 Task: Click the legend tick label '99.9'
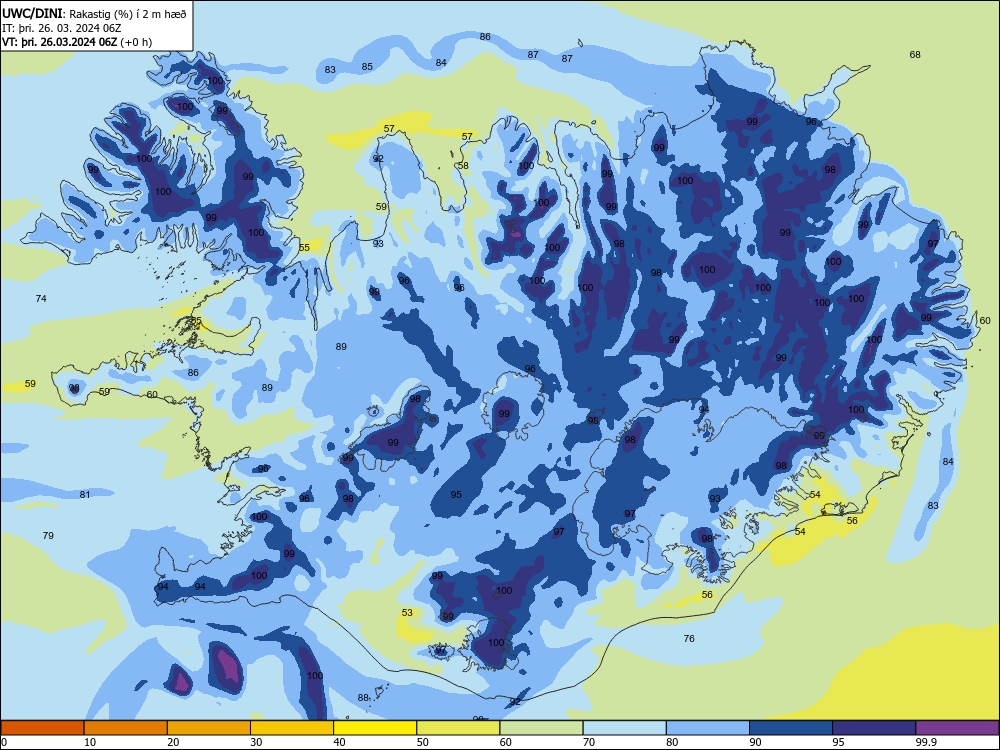(x=926, y=742)
